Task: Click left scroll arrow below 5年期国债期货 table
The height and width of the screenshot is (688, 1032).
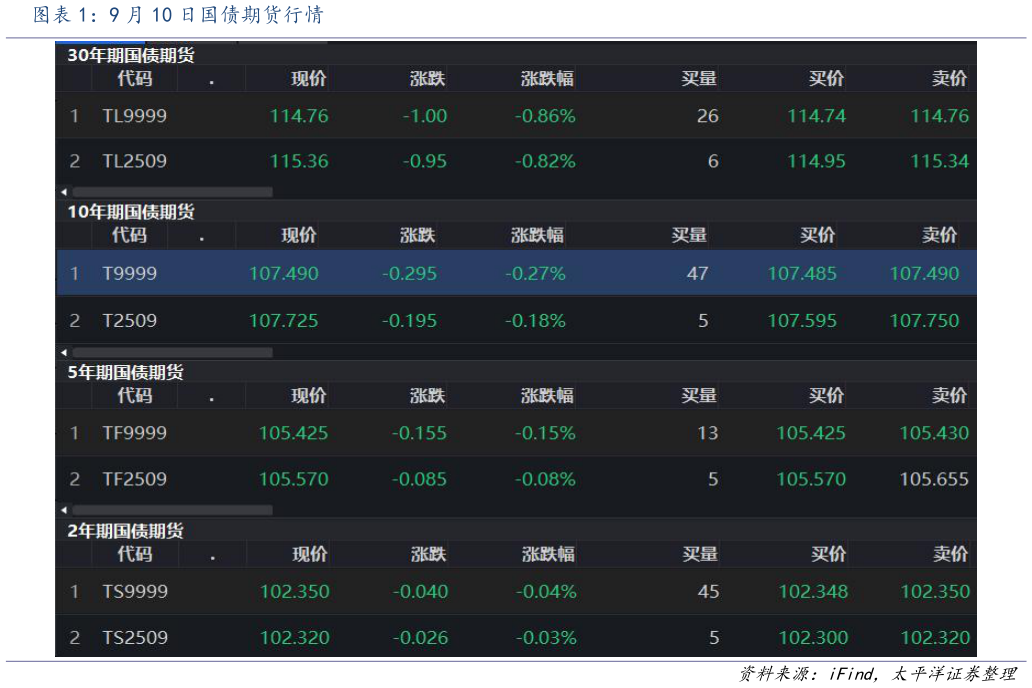Action: [x=64, y=510]
